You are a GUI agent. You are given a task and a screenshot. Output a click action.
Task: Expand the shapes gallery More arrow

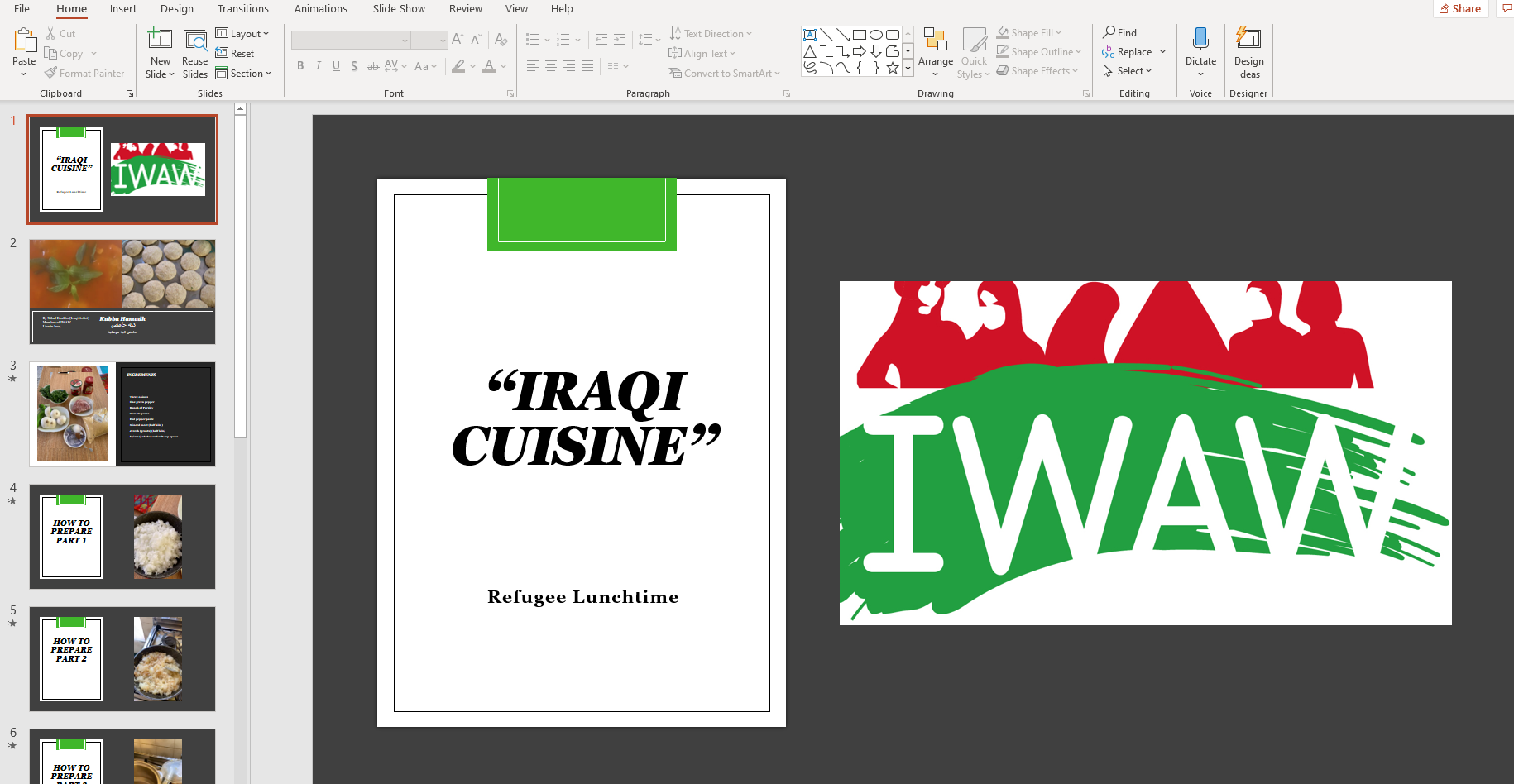pyautogui.click(x=908, y=68)
